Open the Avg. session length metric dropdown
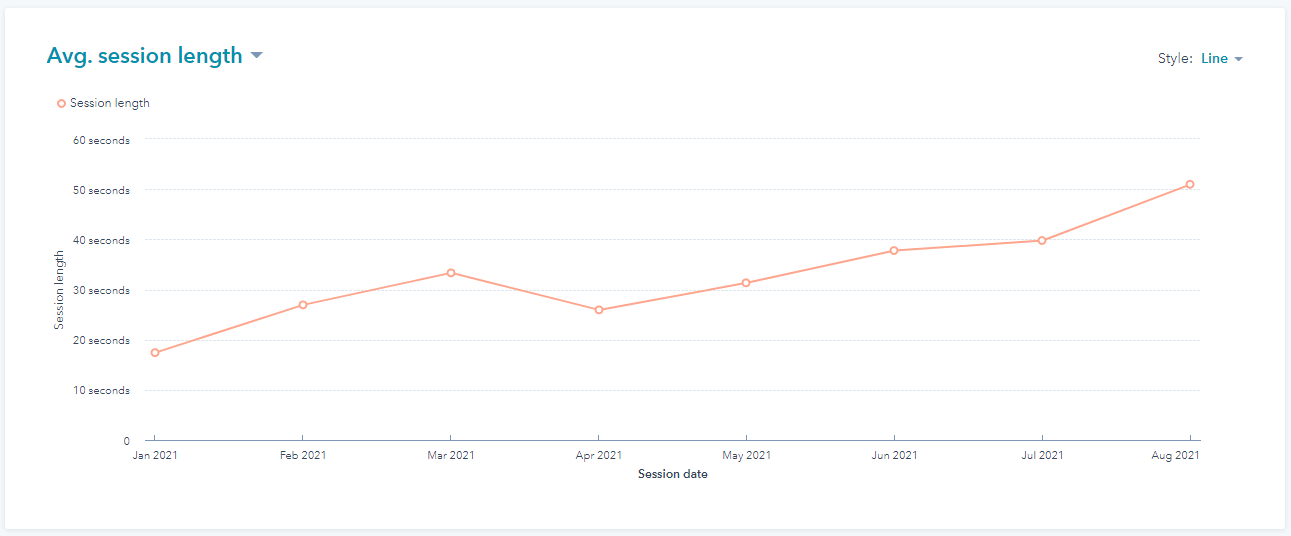Image resolution: width=1291 pixels, height=536 pixels. coord(145,56)
